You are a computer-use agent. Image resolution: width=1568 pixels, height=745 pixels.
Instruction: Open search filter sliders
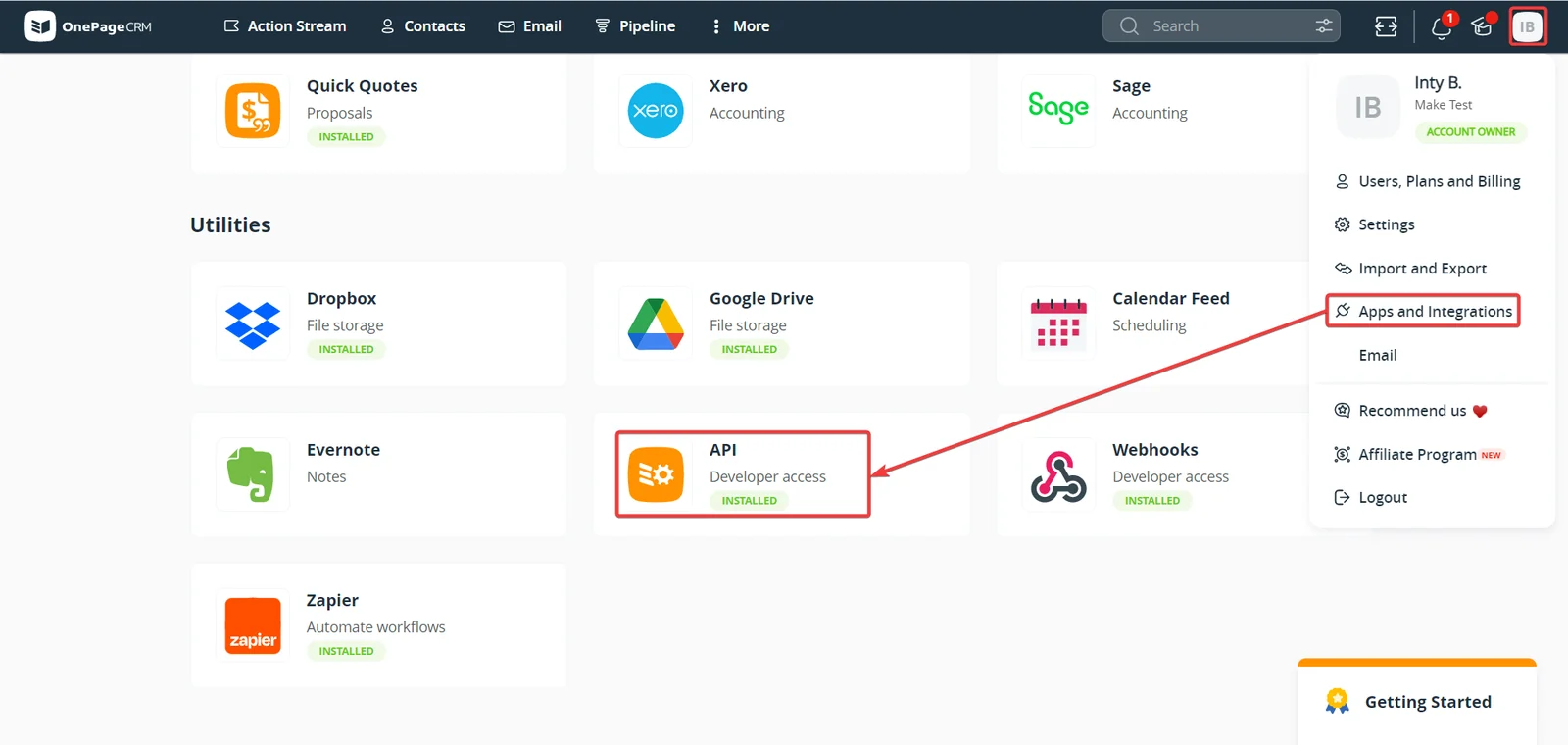(1324, 26)
